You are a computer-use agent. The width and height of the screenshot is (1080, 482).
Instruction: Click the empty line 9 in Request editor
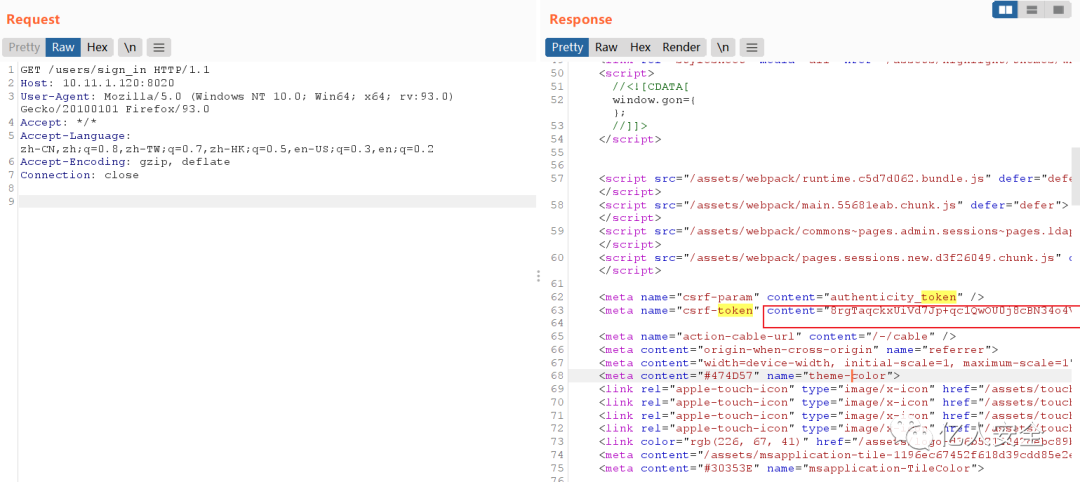[x=277, y=201]
